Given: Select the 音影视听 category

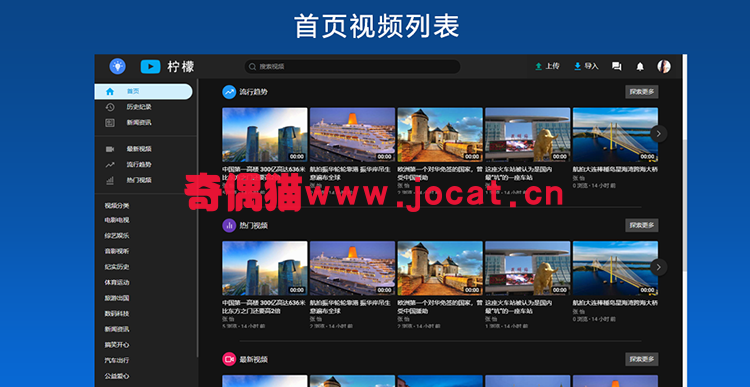Looking at the screenshot, I should (x=117, y=251).
